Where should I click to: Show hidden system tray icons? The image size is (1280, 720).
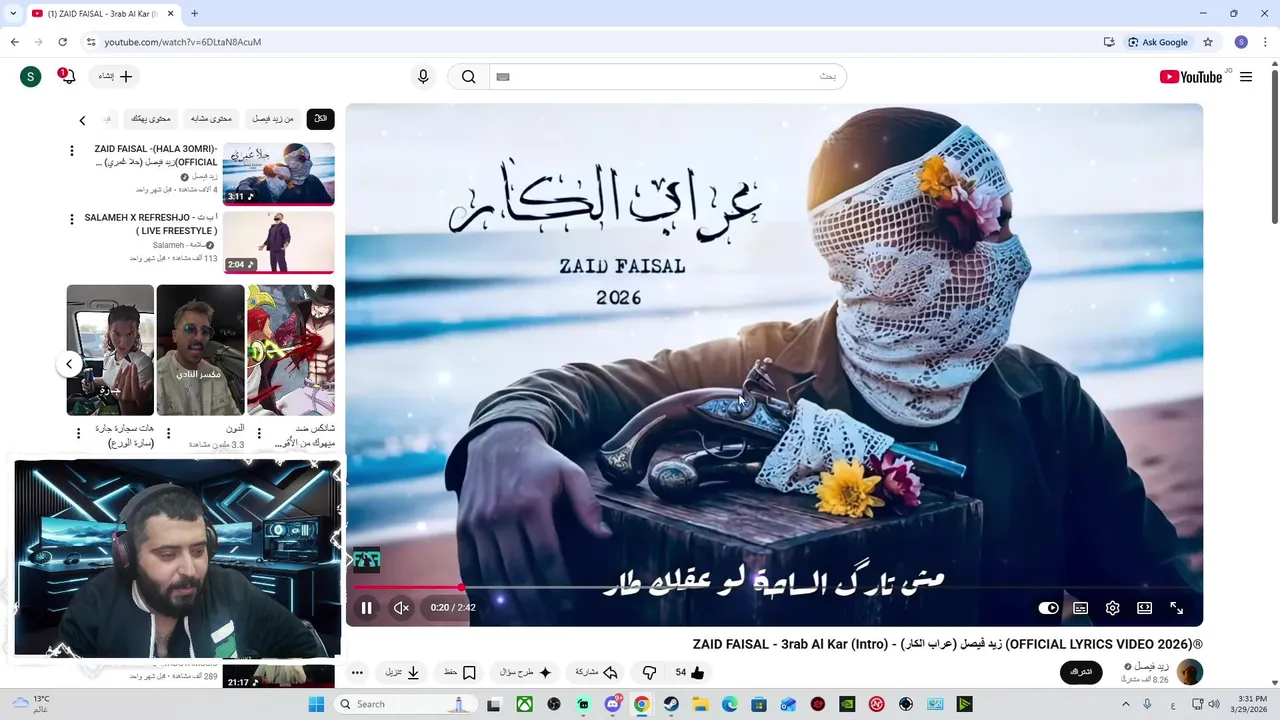coord(1128,704)
